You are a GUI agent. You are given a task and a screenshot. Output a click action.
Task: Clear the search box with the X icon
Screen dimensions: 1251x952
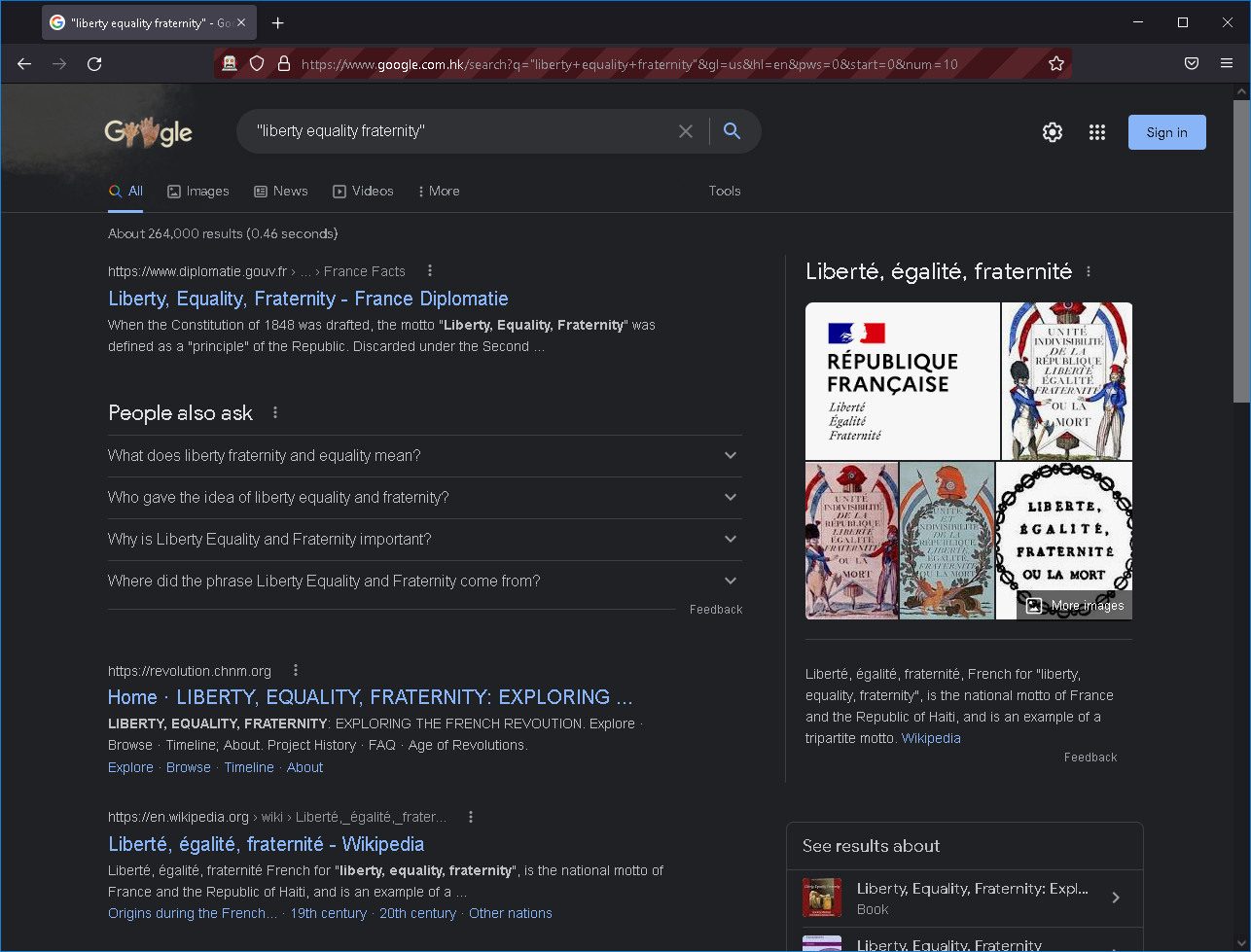[x=686, y=131]
